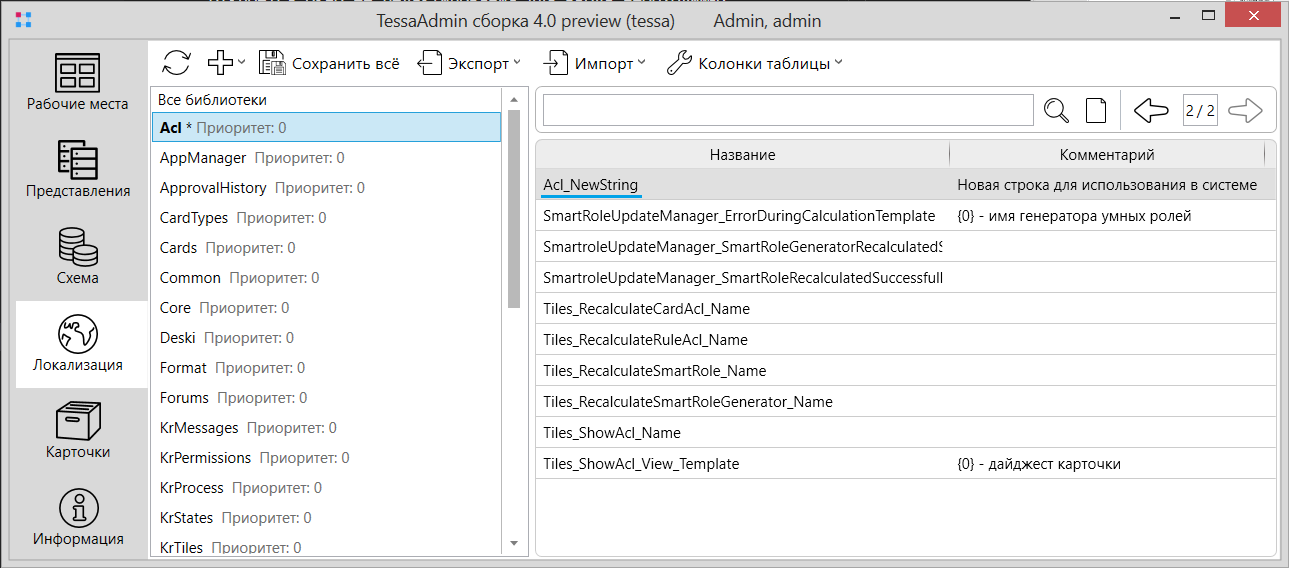Go to previous page with left arrow
This screenshot has height=568, width=1289.
click(x=1152, y=110)
